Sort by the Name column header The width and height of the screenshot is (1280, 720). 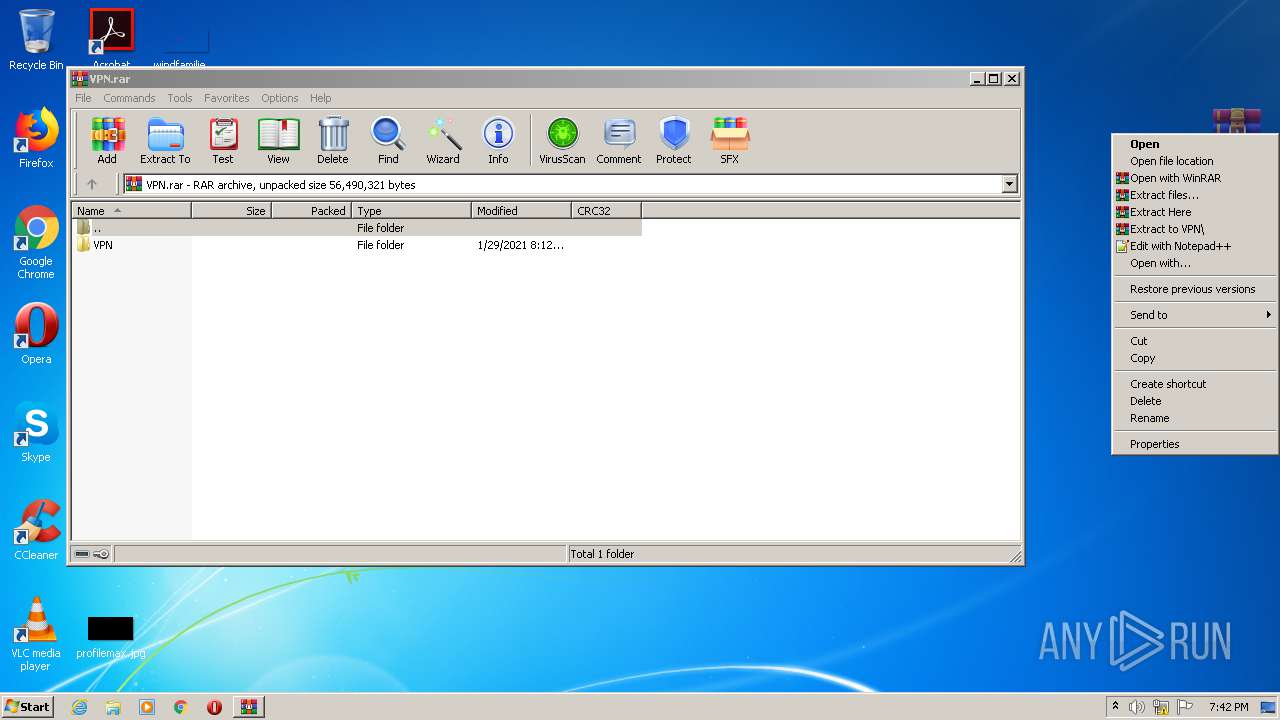[x=131, y=211]
